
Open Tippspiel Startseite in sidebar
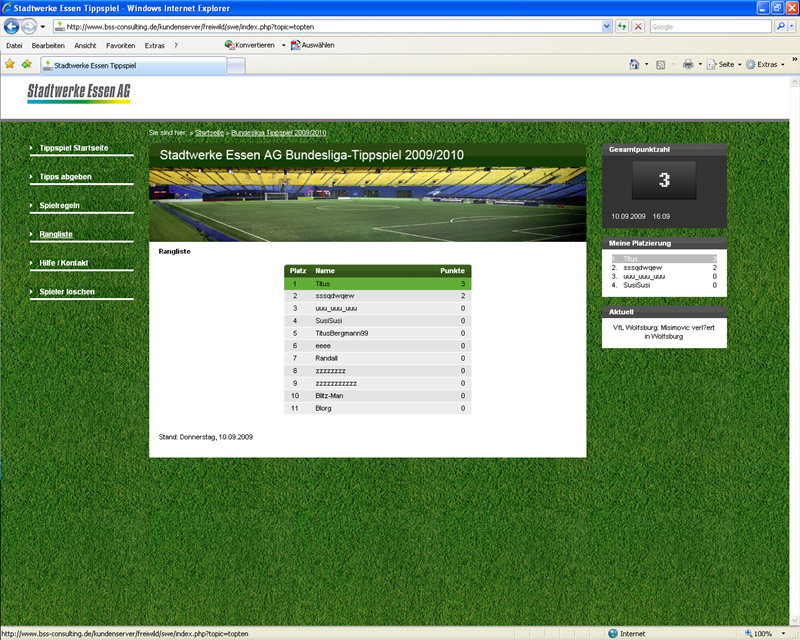(74, 148)
